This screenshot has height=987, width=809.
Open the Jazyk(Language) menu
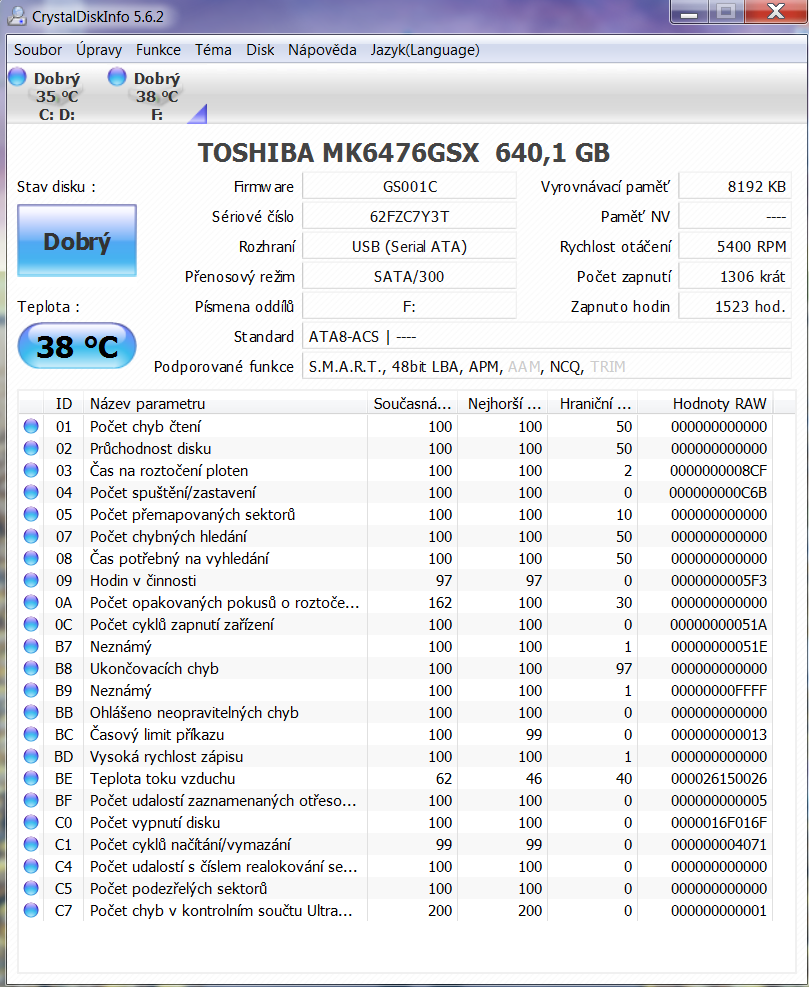pyautogui.click(x=425, y=50)
